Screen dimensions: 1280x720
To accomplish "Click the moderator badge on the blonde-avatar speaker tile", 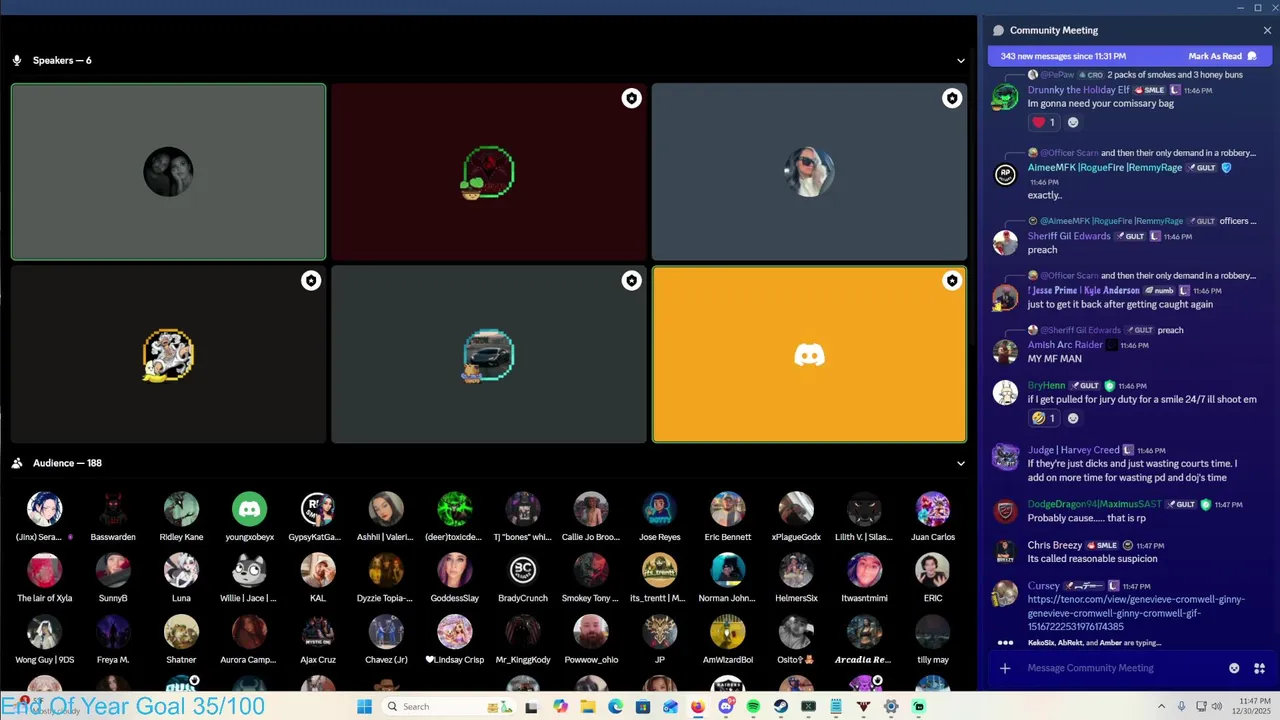I will tap(952, 98).
